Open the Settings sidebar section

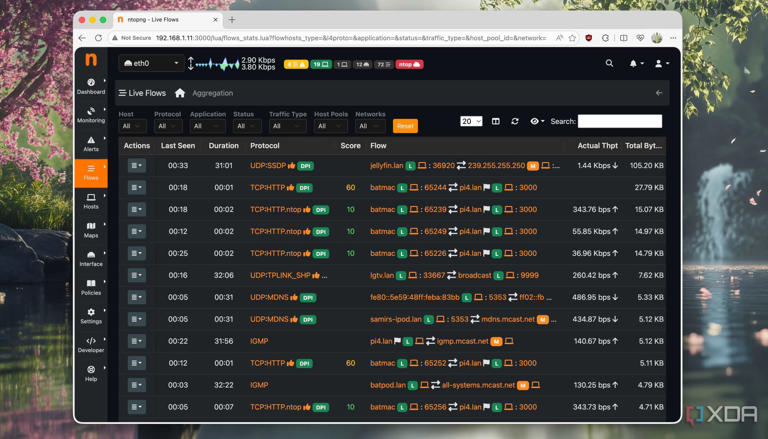(91, 317)
